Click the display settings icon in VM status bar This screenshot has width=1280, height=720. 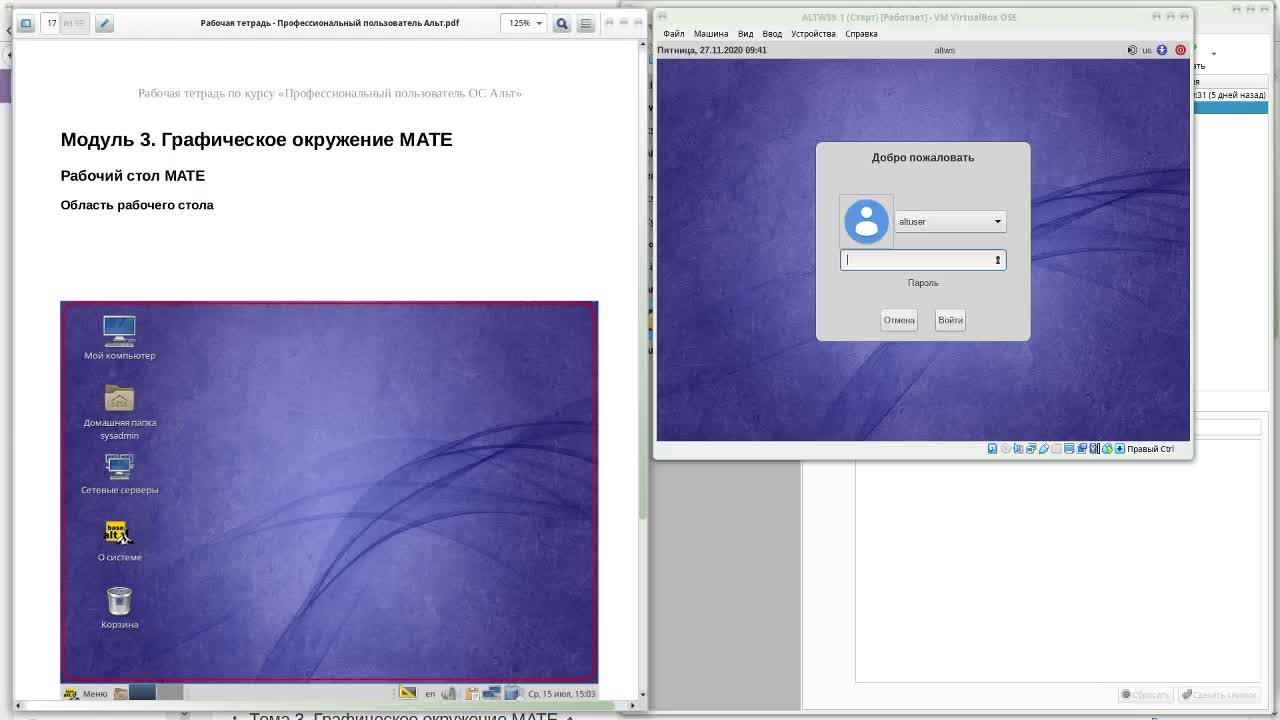tap(1069, 449)
